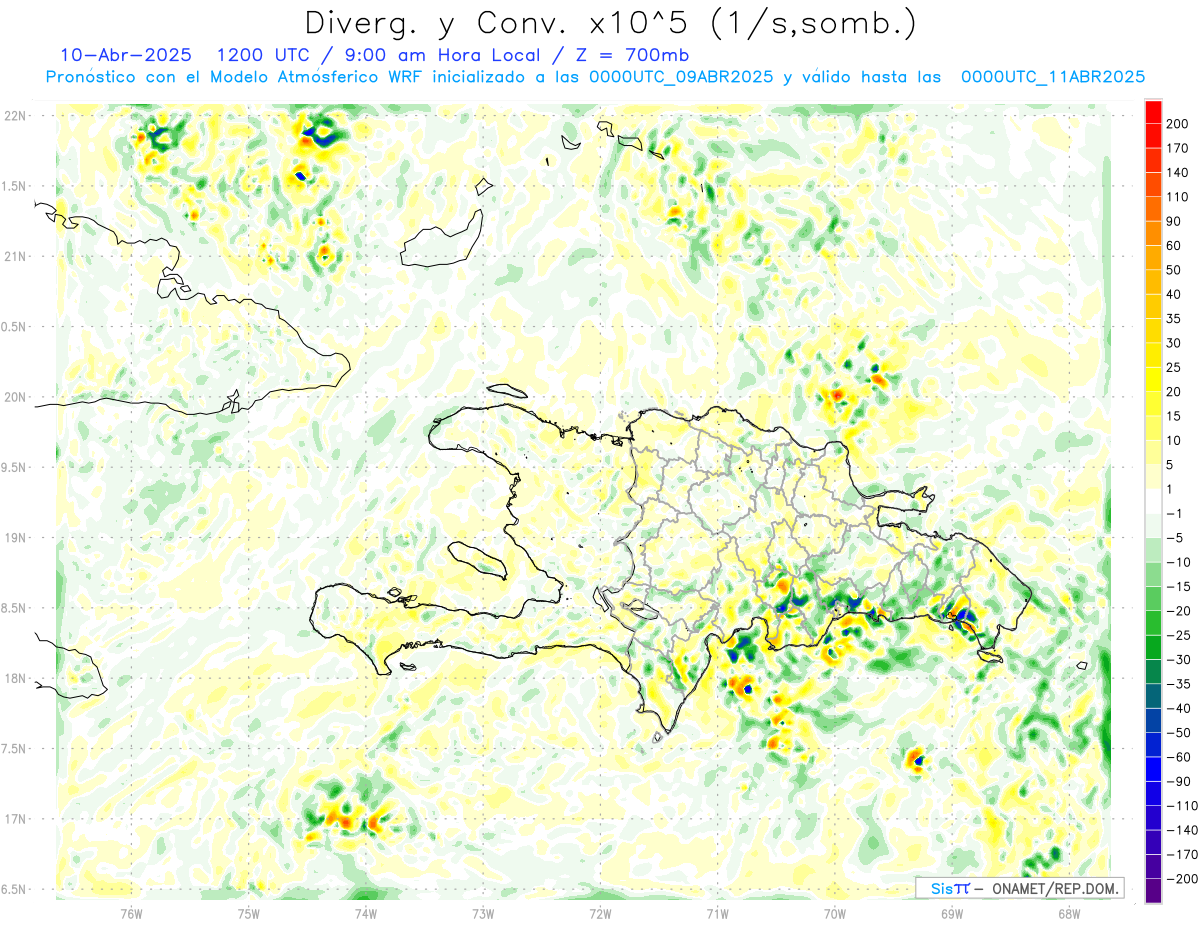Click the 69W longitude label
This screenshot has width=1200, height=927.
coord(952,912)
